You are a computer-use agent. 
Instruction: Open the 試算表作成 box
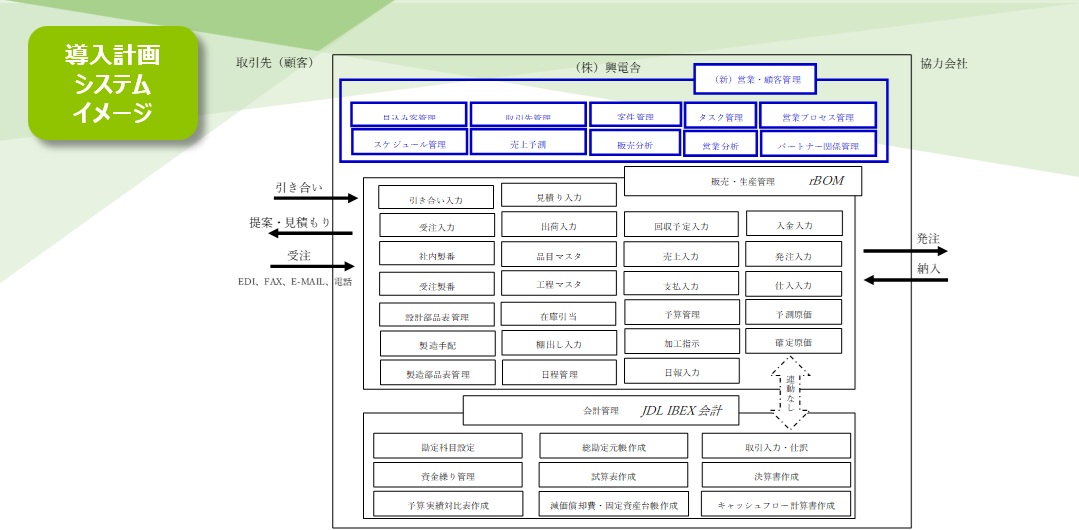[614, 476]
